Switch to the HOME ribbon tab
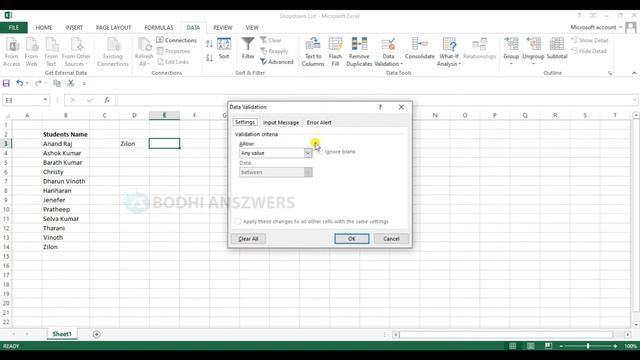The image size is (640, 360). coord(44,27)
